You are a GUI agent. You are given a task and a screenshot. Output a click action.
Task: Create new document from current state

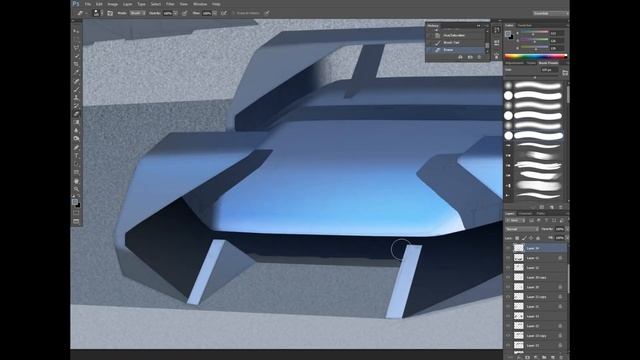point(460,58)
